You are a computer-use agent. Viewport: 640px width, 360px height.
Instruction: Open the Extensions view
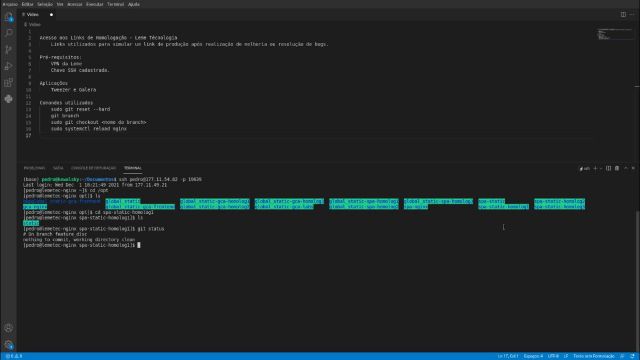pyautogui.click(x=9, y=82)
